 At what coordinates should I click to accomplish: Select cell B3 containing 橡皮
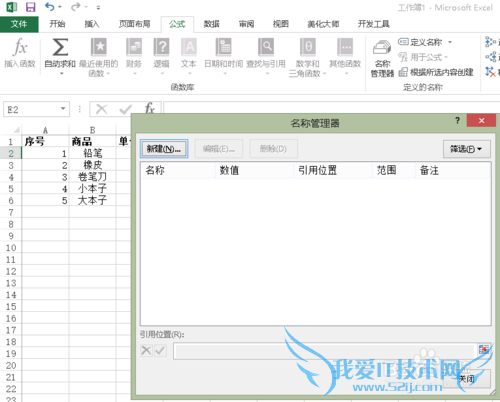tap(93, 165)
